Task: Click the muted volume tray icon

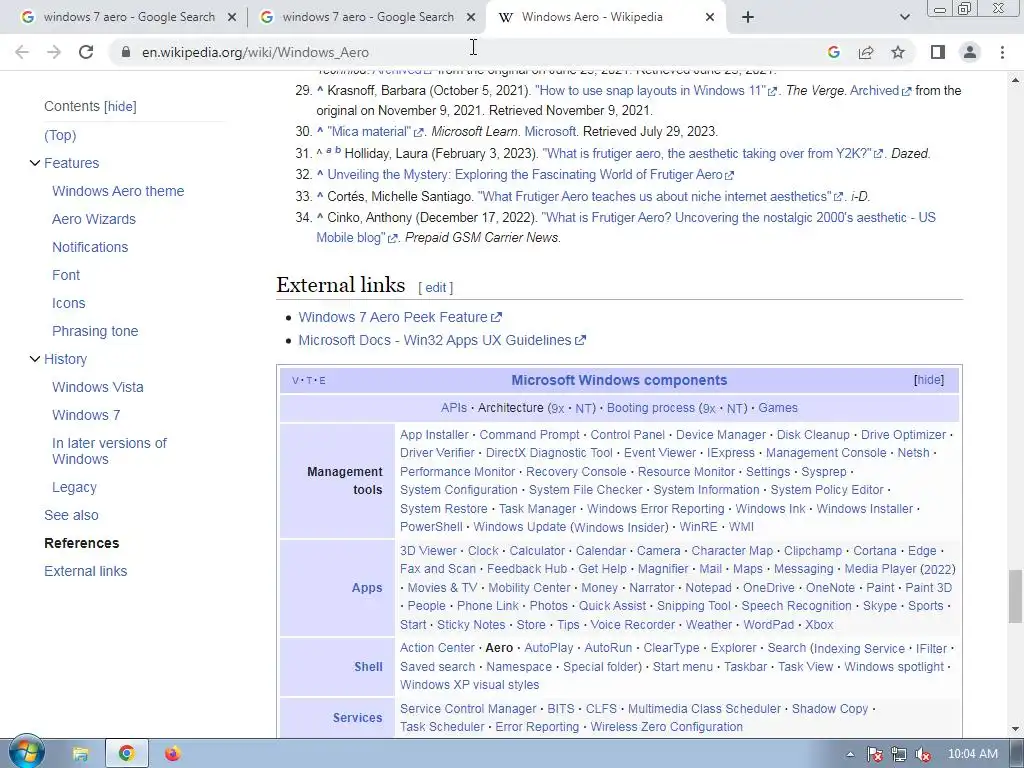Action: coord(923,754)
